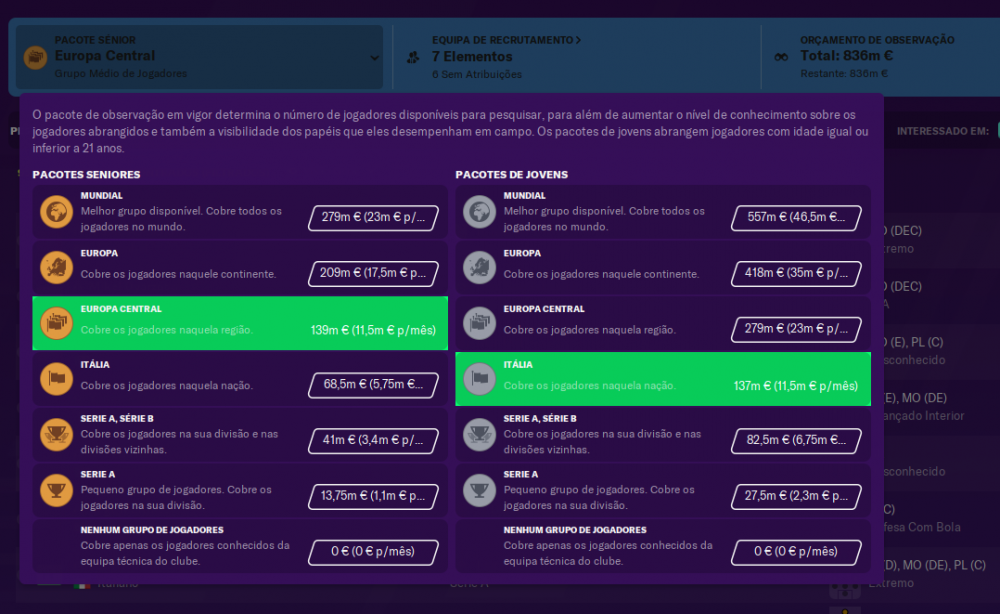This screenshot has width=1000, height=614.
Task: Click the Pacotes Seniores heading
Action: pyautogui.click(x=86, y=175)
